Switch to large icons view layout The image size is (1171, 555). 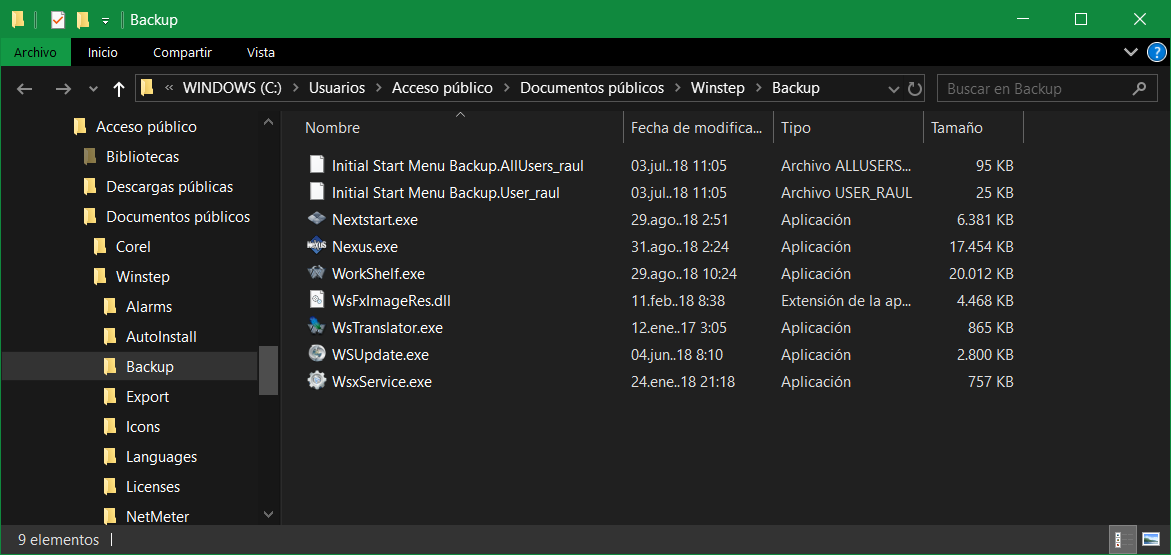[x=1150, y=540]
